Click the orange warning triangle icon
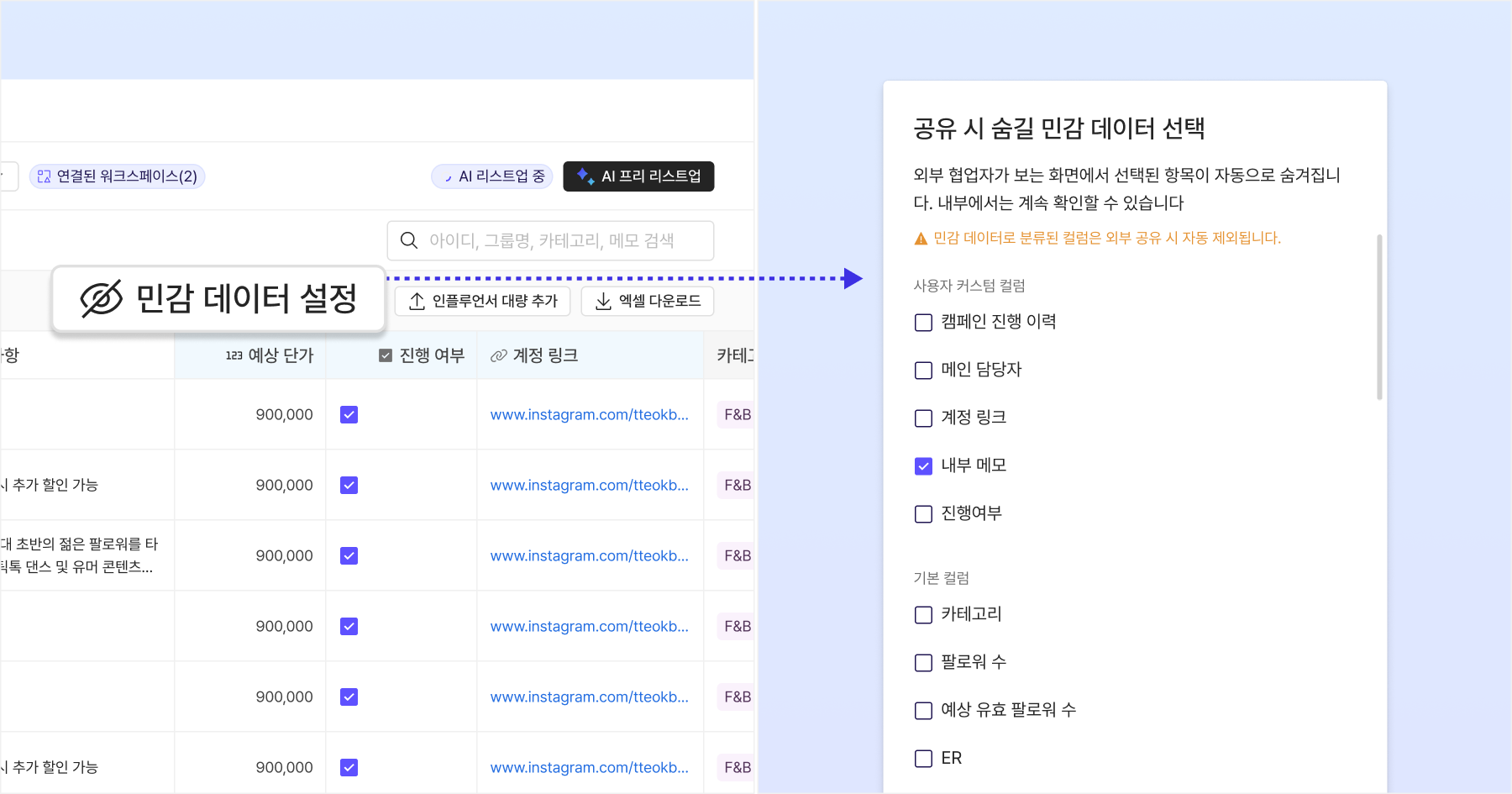This screenshot has width=1512, height=794. click(x=921, y=239)
